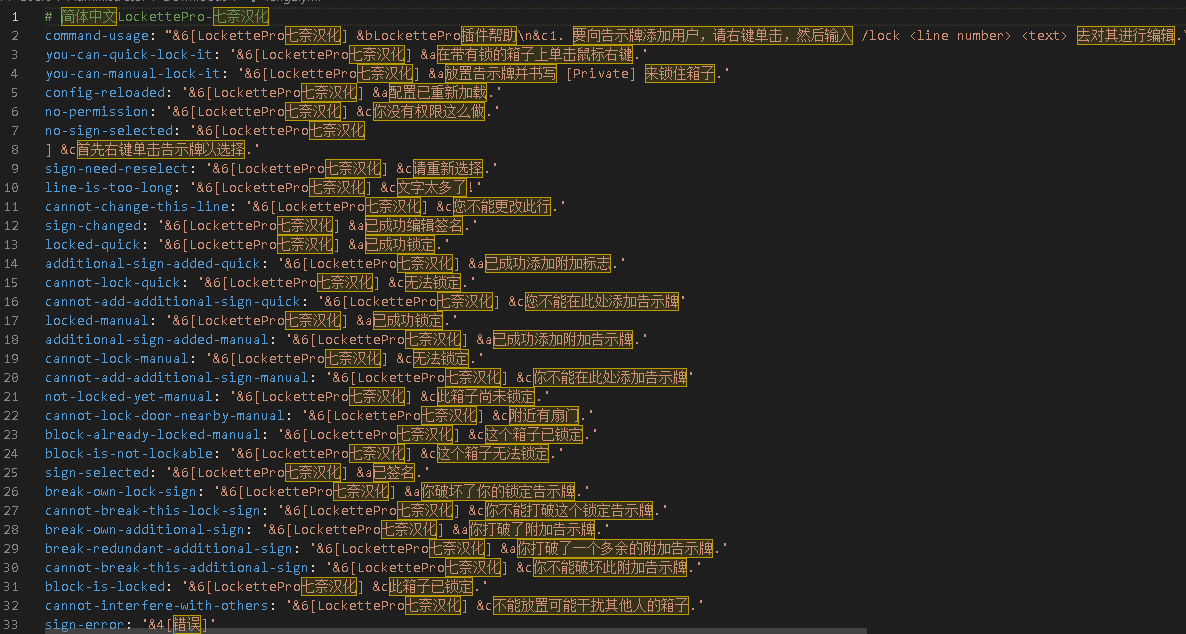Click the '<line number>' placeholder

pyautogui.click(x=960, y=36)
